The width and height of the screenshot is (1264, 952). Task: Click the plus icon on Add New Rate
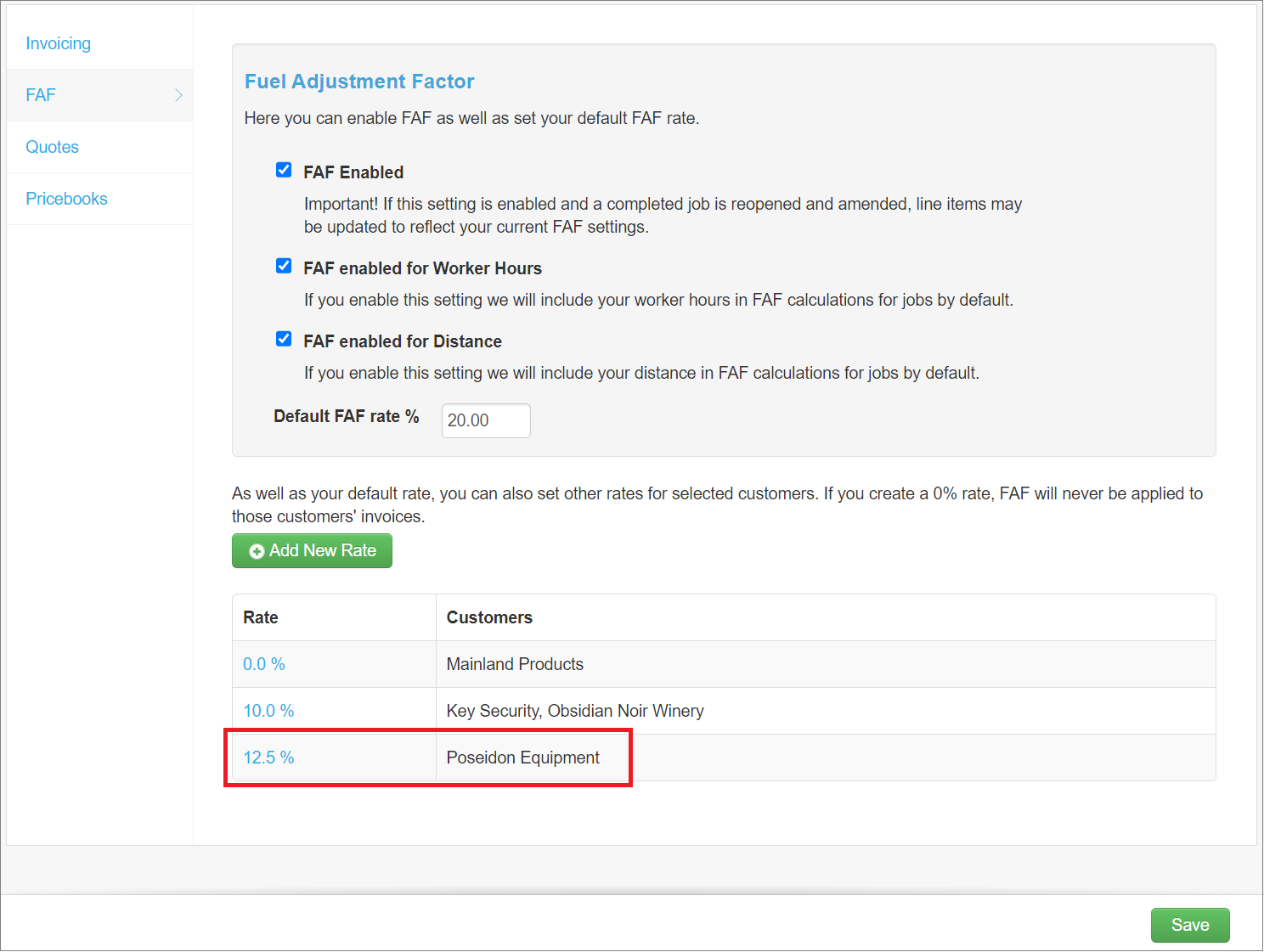257,550
